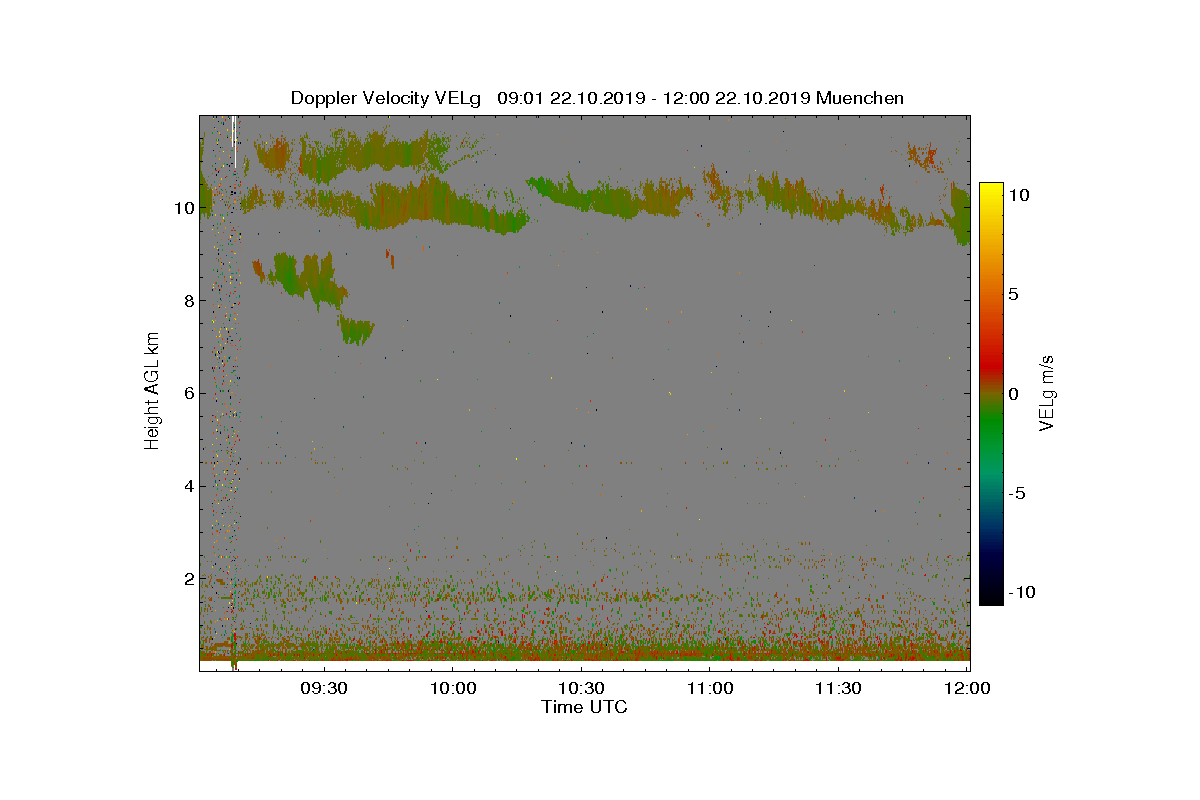Image resolution: width=1200 pixels, height=800 pixels.
Task: Select the 10:30 time tick label
Action: (x=581, y=689)
